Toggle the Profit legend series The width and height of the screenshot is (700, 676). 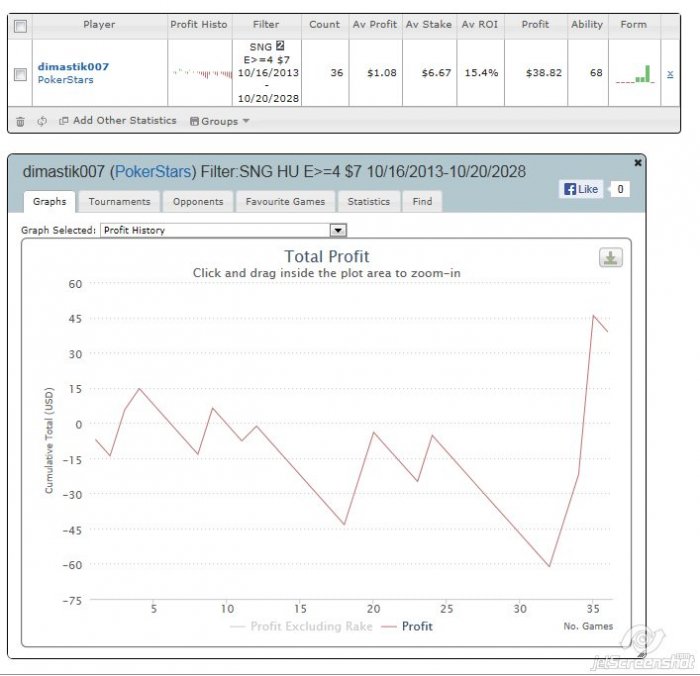coord(407,626)
